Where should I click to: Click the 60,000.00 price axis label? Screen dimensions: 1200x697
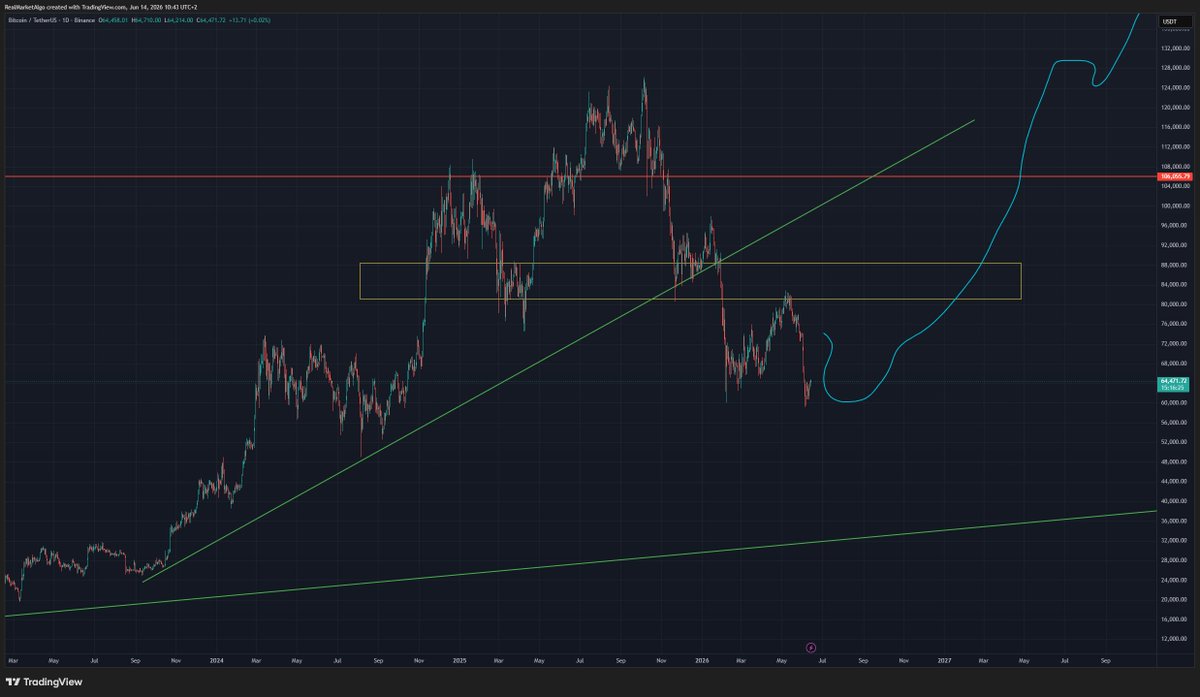coord(1173,403)
